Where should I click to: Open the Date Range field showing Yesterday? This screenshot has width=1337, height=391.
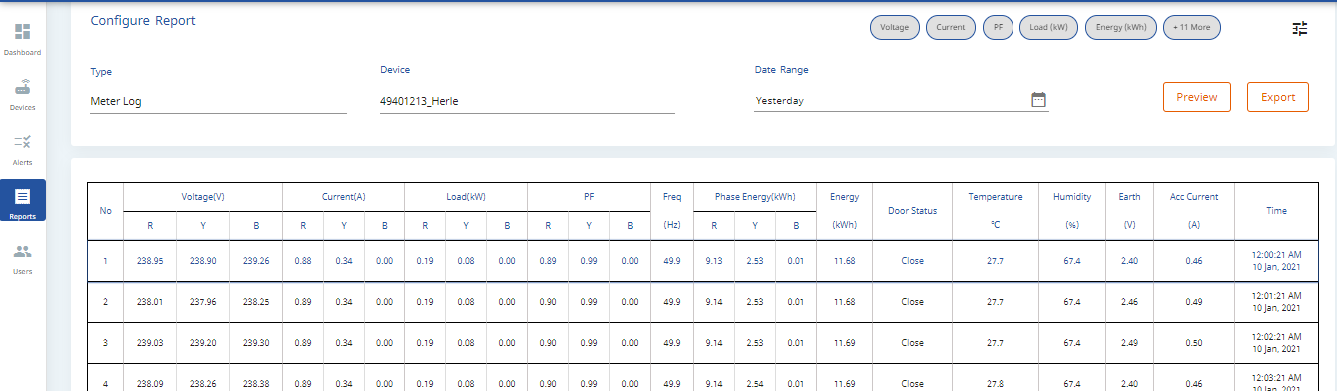coord(901,100)
